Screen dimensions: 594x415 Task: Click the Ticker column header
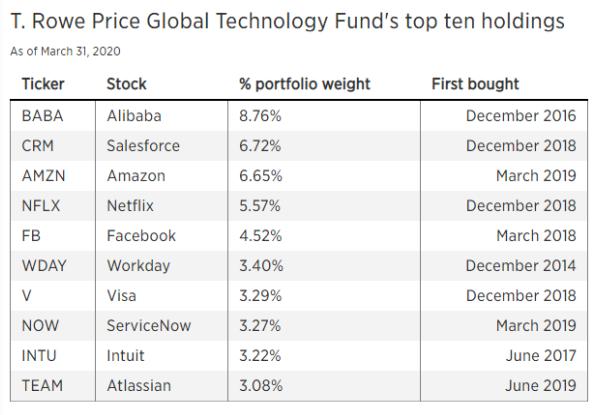43,84
